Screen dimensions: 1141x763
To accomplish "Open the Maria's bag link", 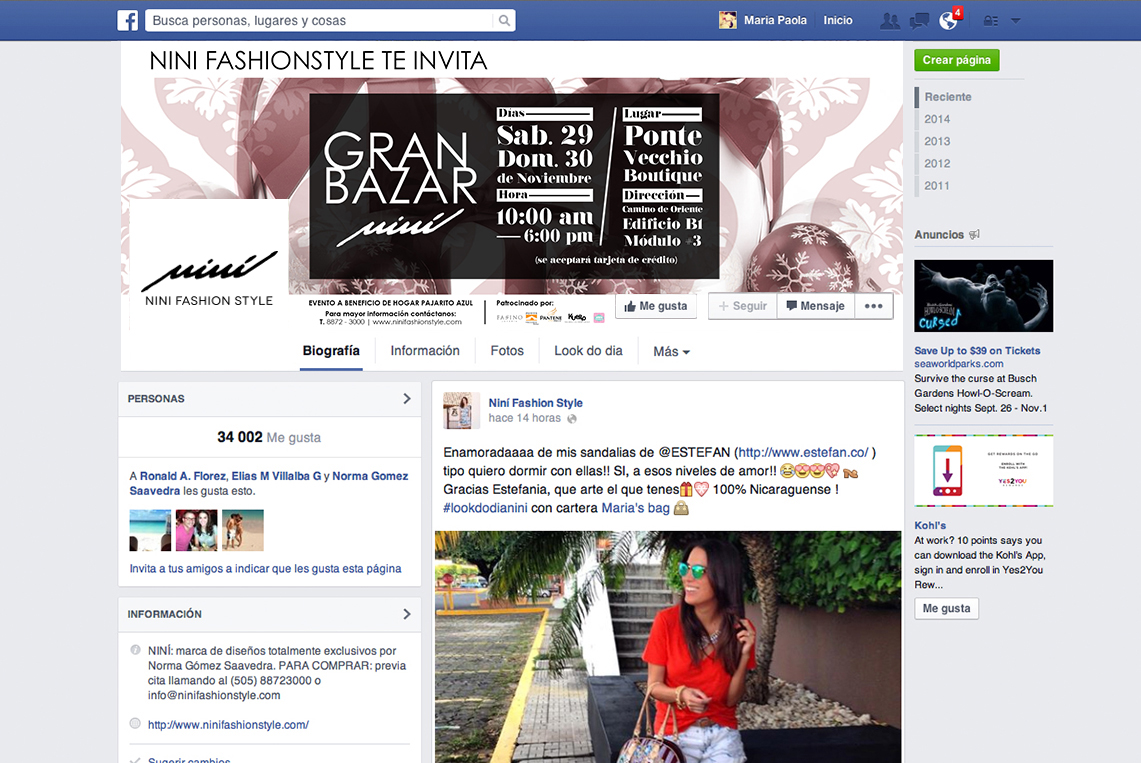I will (x=635, y=508).
